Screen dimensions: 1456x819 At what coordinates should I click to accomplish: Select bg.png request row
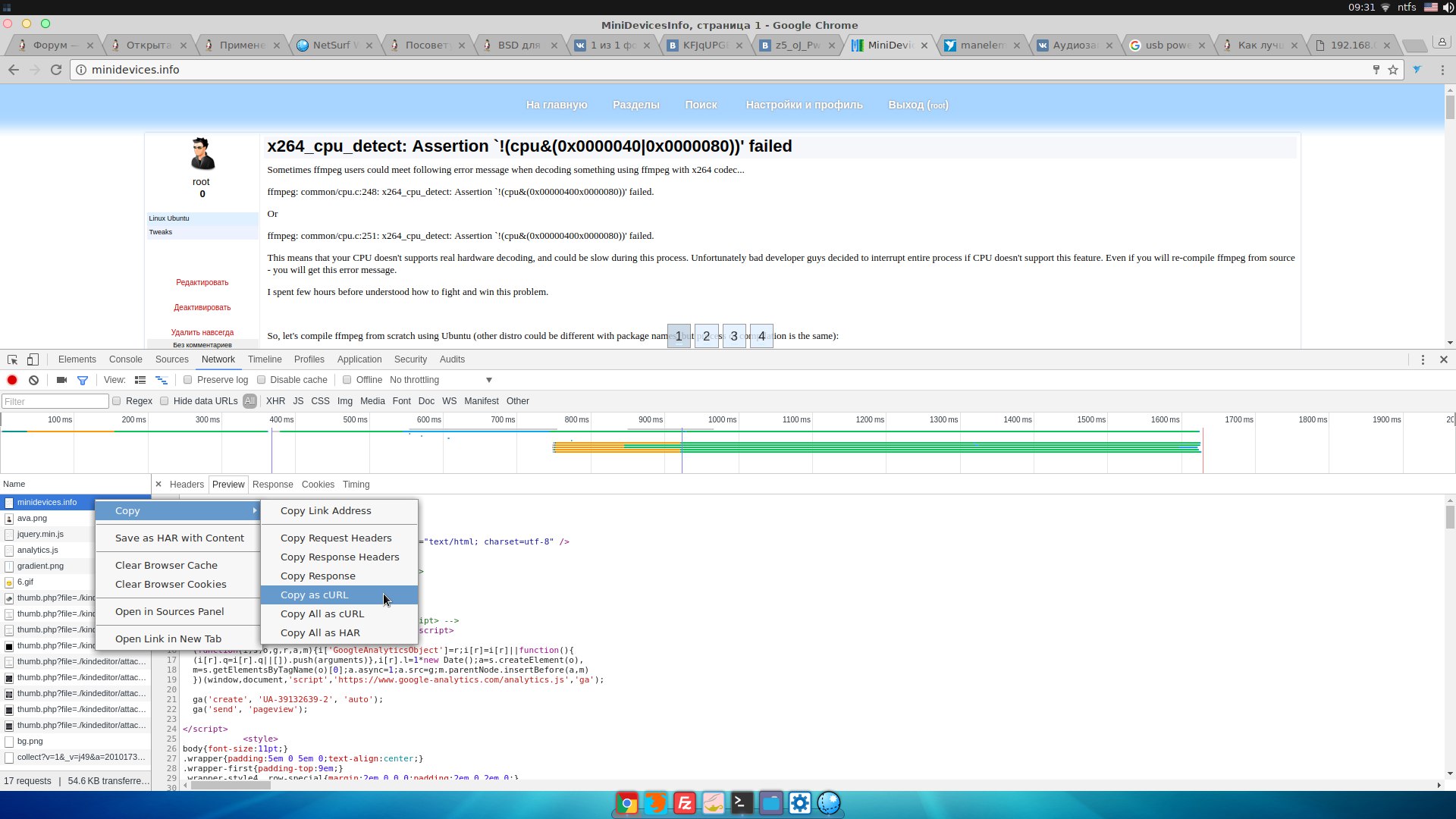[x=76, y=742]
